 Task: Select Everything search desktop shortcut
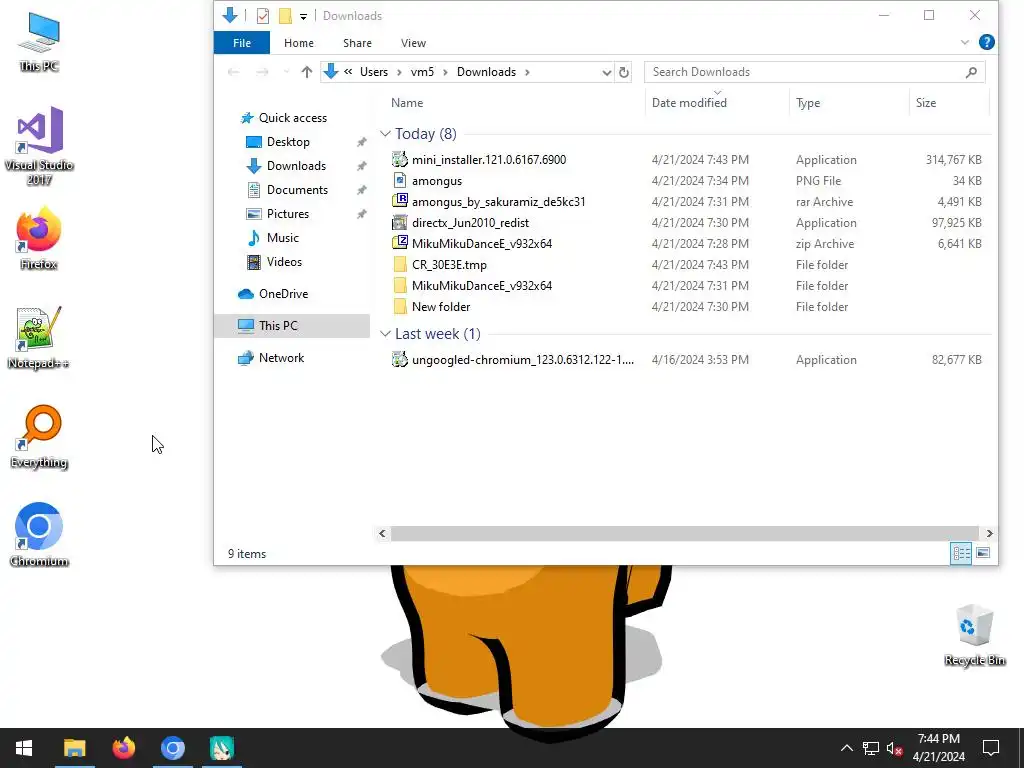(x=39, y=437)
